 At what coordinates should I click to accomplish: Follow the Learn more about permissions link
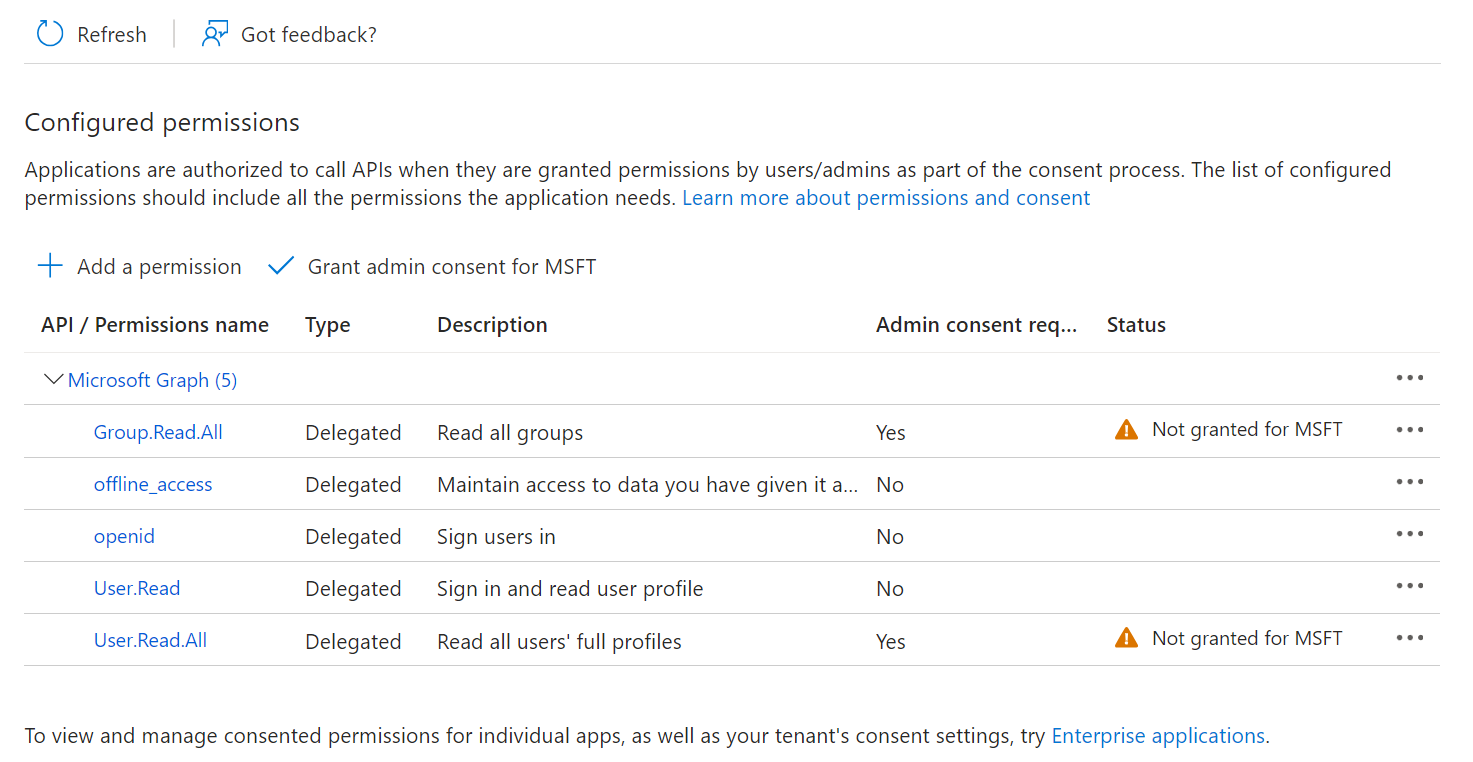(x=886, y=198)
